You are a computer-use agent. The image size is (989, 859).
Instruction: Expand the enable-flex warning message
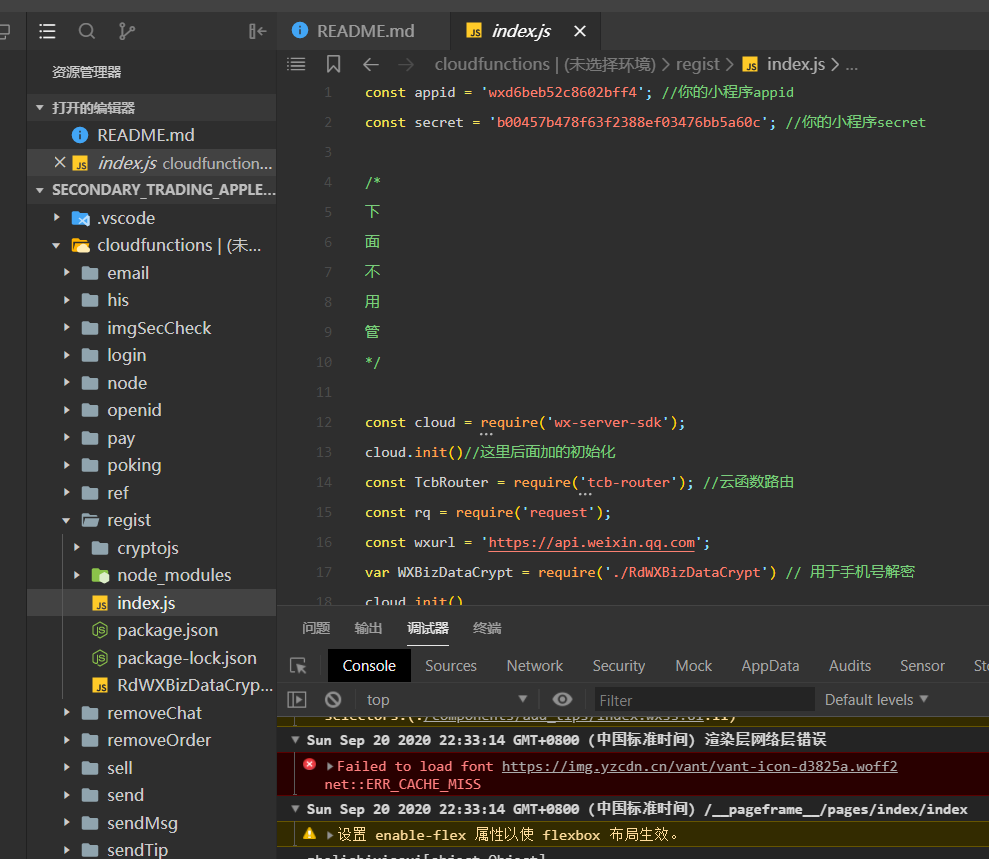pos(330,835)
